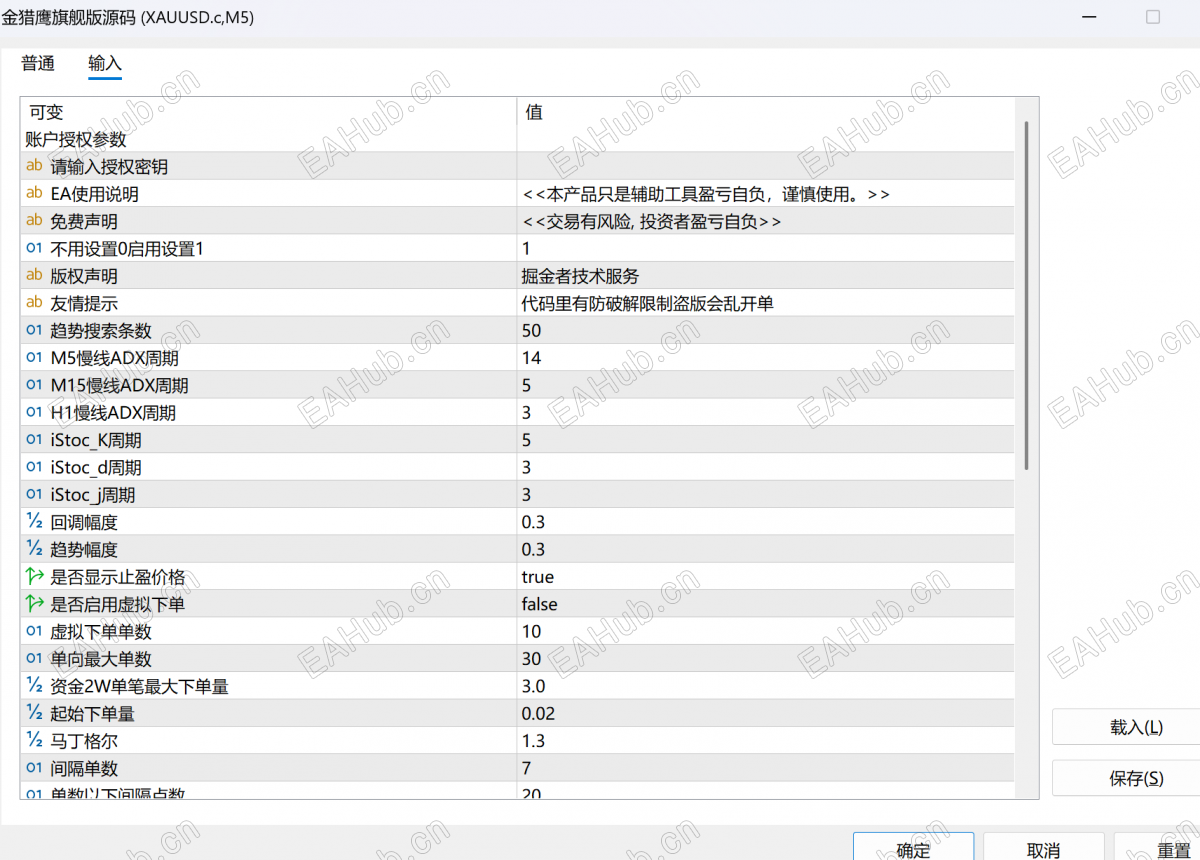Click the ab icon beside 友情提示
Screen dimensions: 1200x860
pos(34,303)
